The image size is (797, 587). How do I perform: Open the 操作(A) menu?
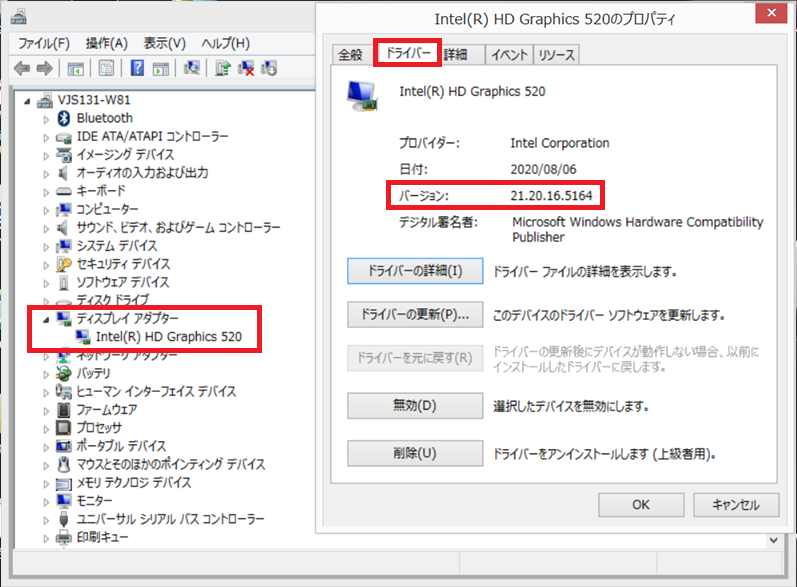[106, 43]
